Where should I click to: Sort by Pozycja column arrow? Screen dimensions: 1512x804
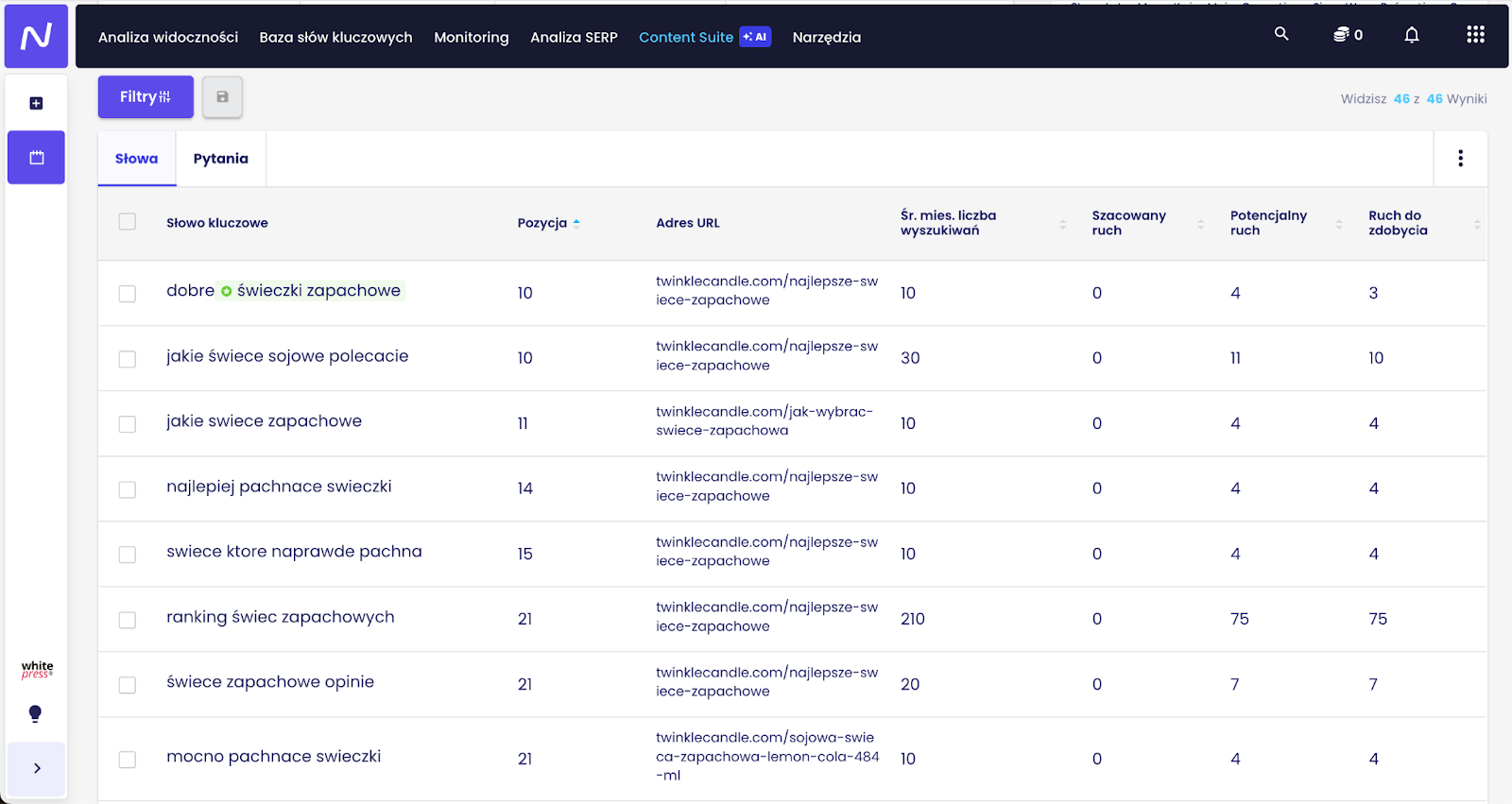(x=576, y=223)
